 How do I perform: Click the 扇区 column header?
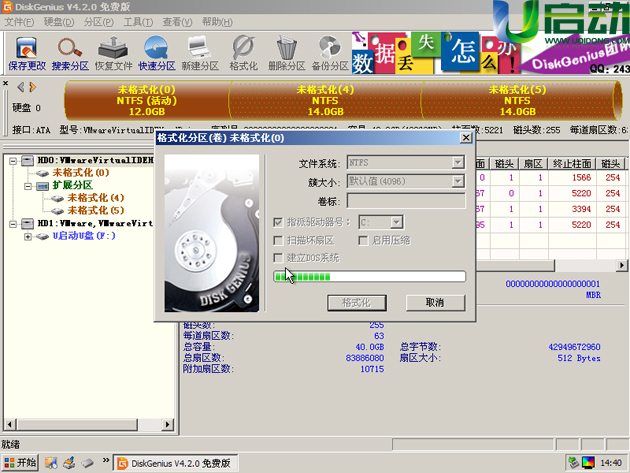click(533, 164)
